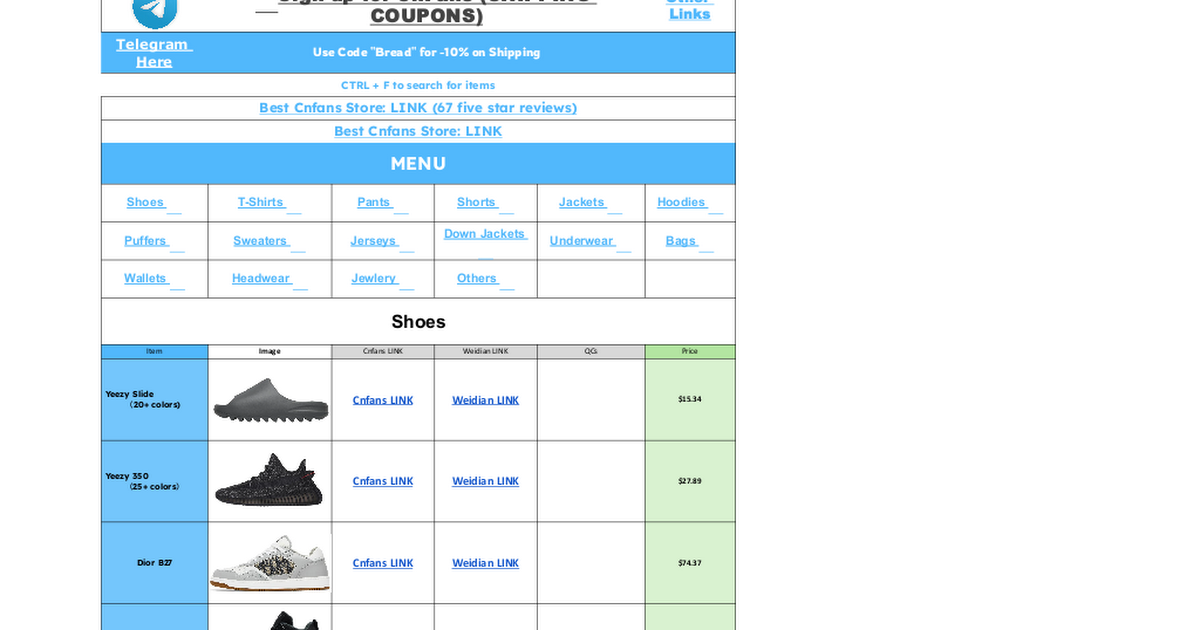Open Weidian LINK for Yeezy 350
The width and height of the screenshot is (1200, 630).
click(485, 481)
